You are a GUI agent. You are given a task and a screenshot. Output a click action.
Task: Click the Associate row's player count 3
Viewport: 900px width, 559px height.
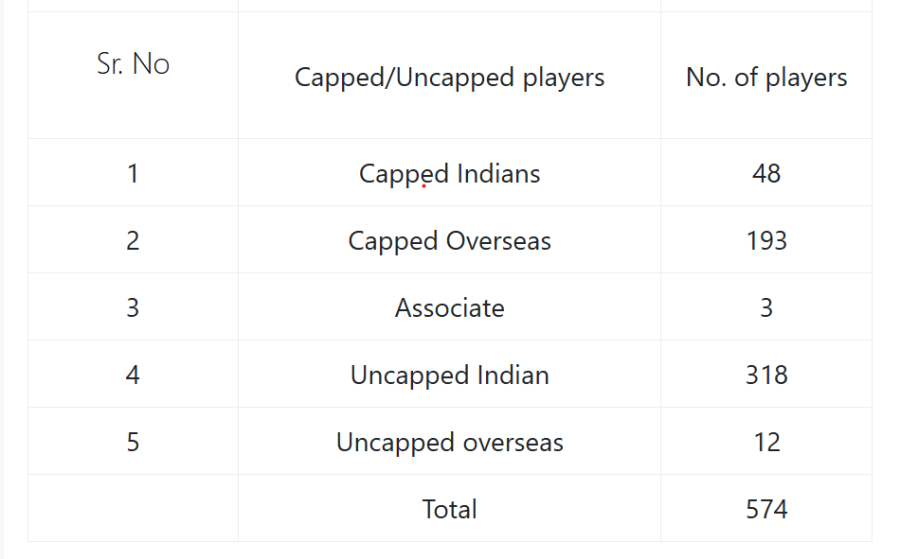coord(766,306)
